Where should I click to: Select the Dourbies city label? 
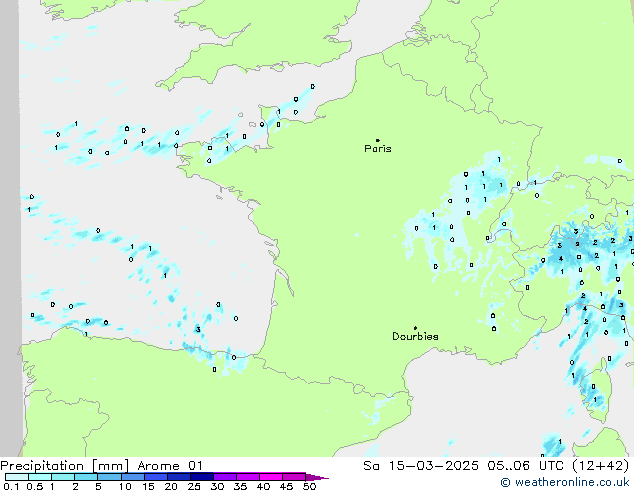415,336
